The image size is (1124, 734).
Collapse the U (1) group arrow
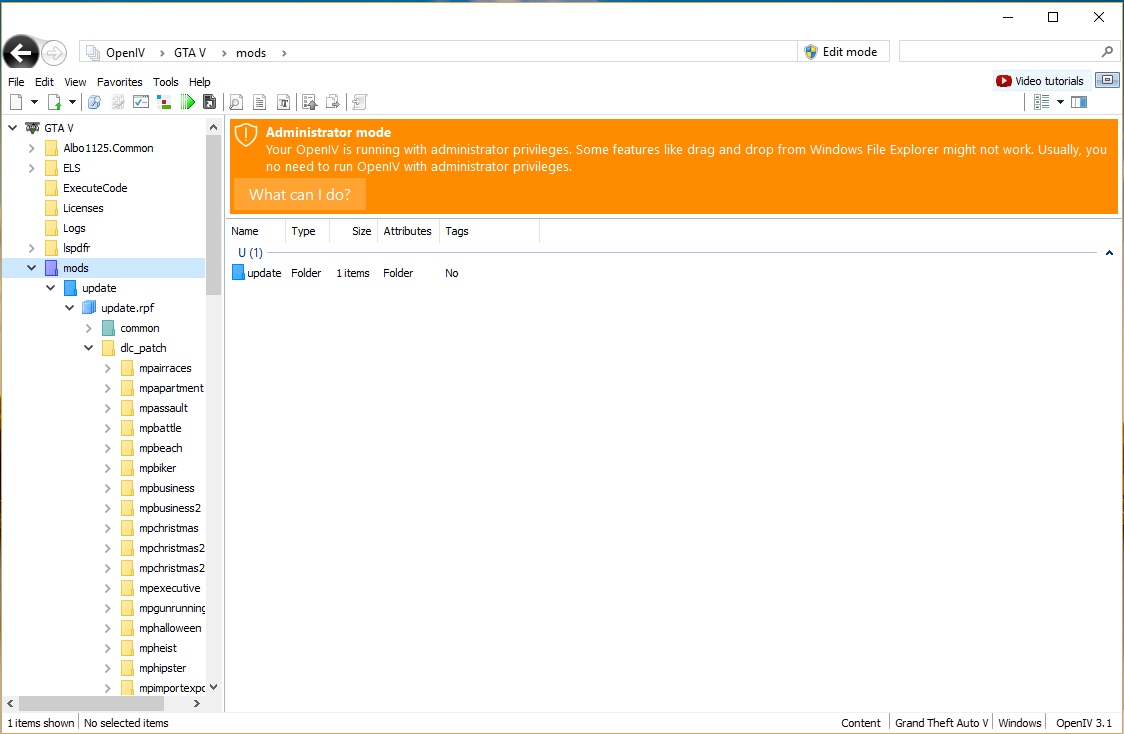tap(1109, 253)
